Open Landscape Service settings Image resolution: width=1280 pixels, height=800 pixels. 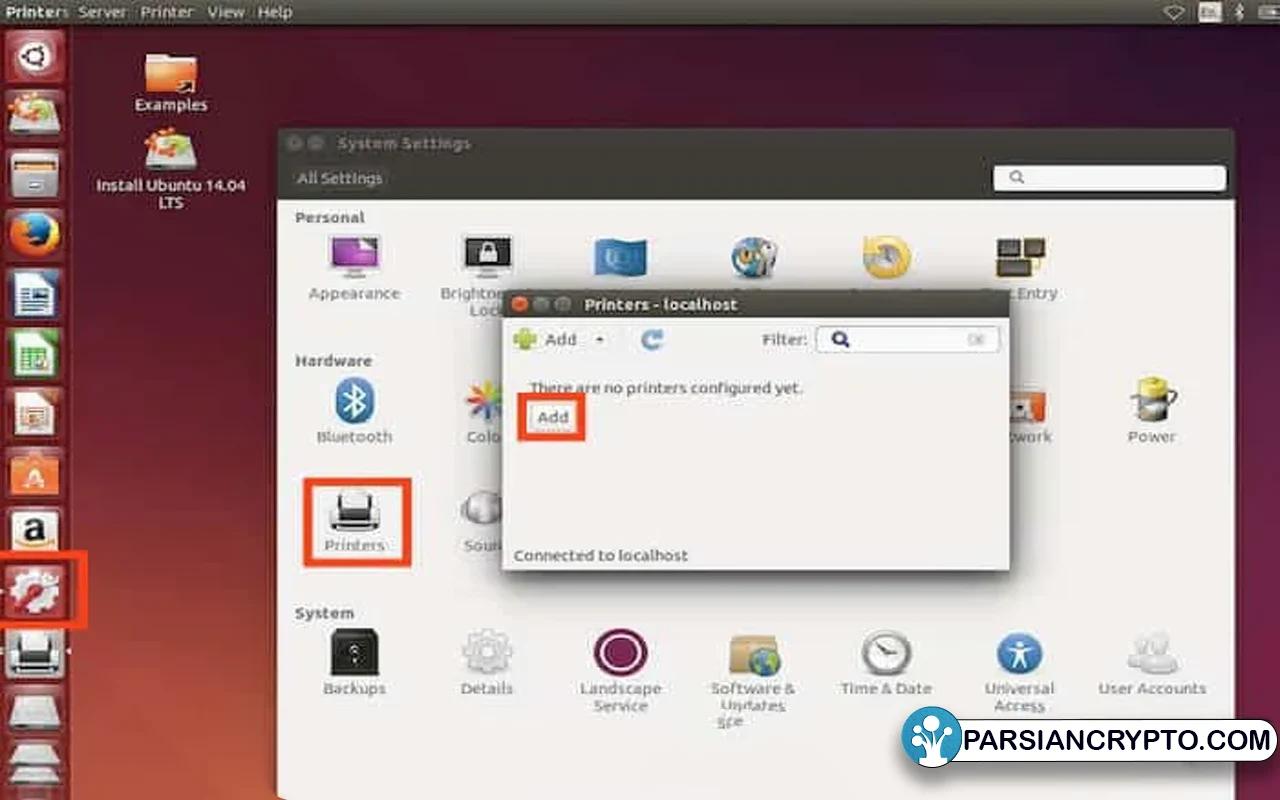620,670
